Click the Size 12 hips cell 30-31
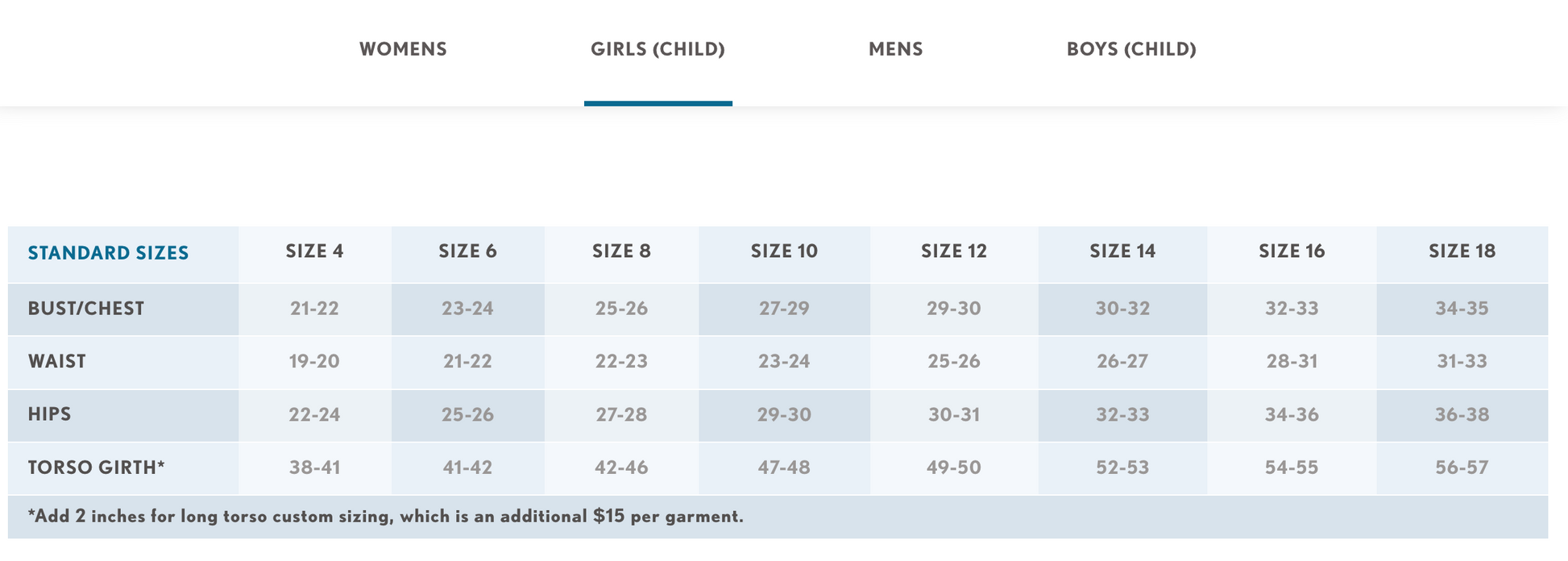The height and width of the screenshot is (561, 1568). click(x=954, y=415)
